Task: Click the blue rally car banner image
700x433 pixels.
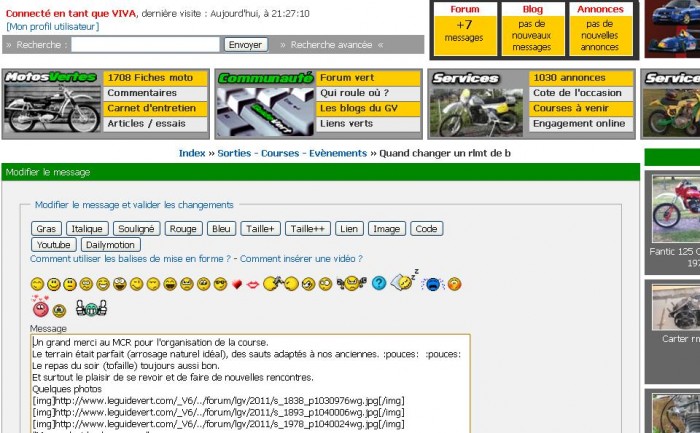Action: tap(673, 28)
